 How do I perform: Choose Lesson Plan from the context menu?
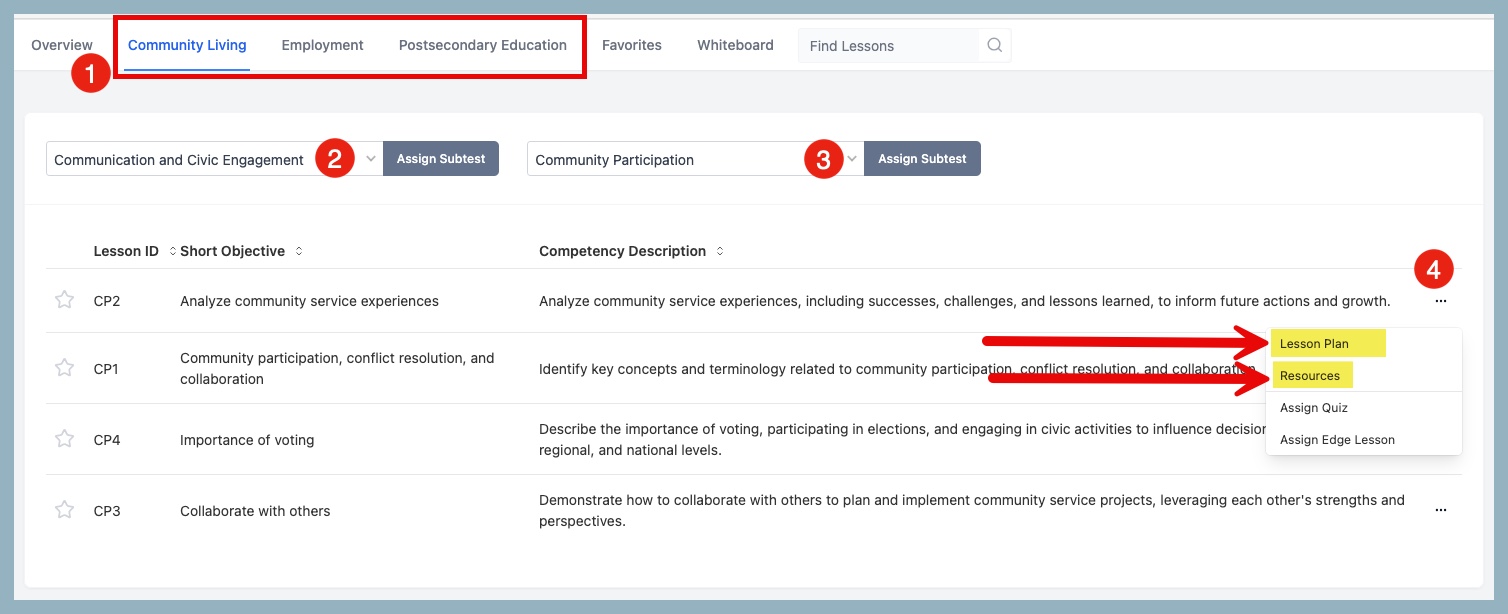[x=1314, y=344]
